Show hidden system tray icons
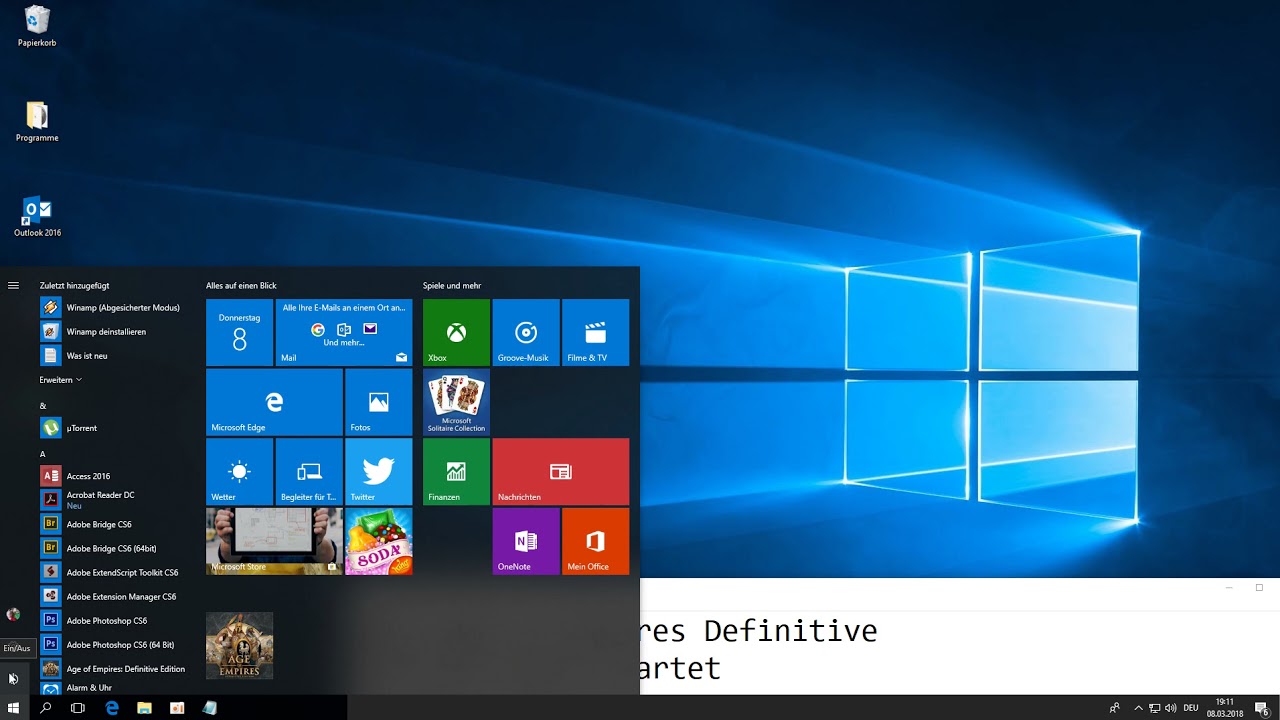Screen dimensions: 1280x720 click(1138, 708)
